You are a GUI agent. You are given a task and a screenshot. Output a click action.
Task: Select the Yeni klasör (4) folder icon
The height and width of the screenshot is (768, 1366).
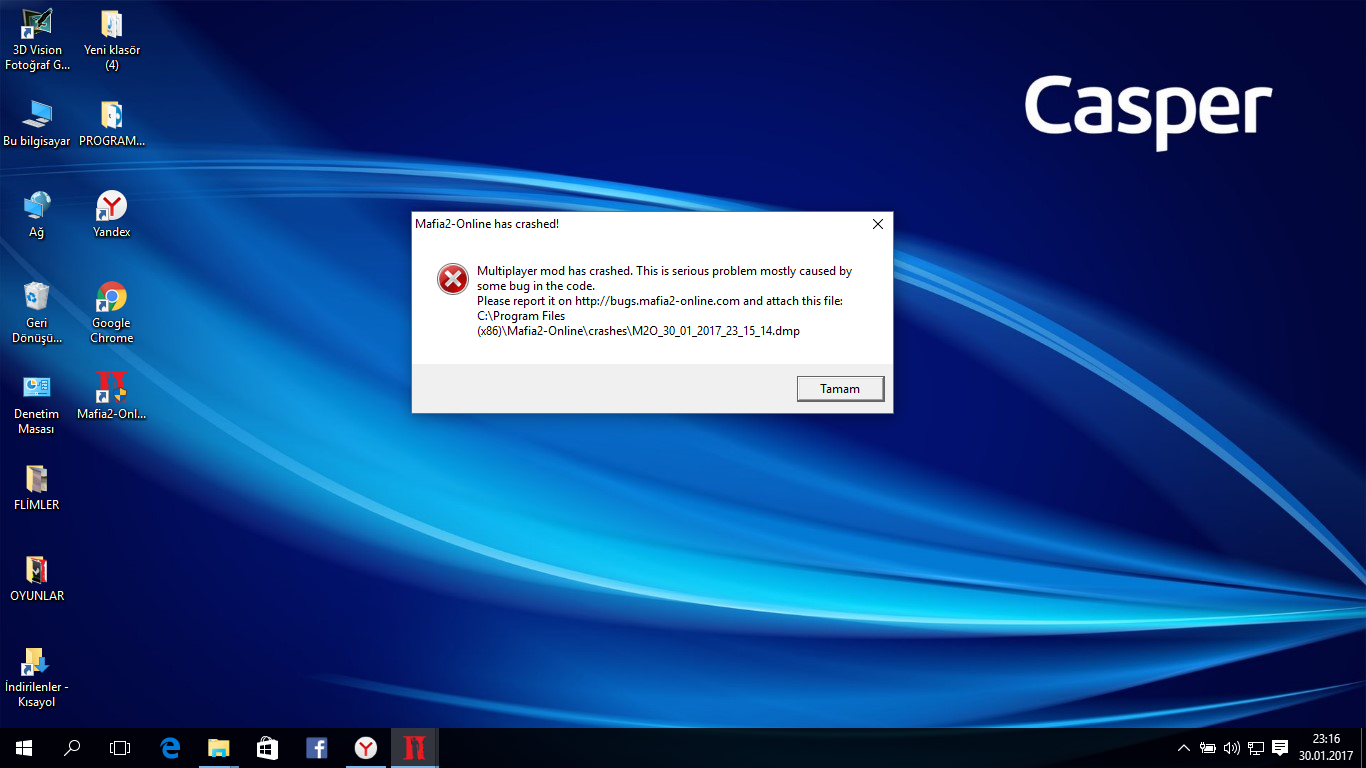(x=112, y=40)
